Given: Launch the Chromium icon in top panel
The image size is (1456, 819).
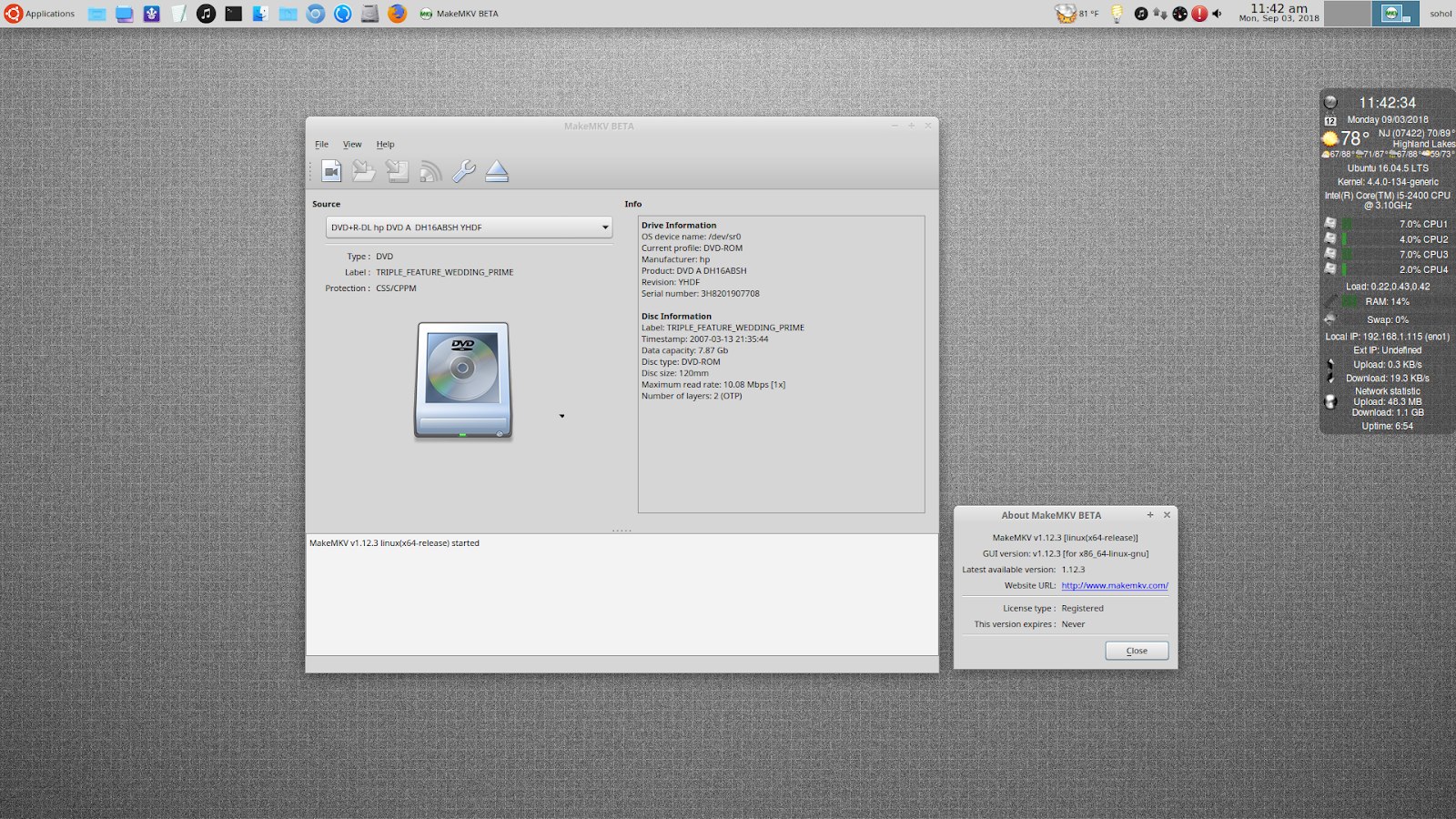Looking at the screenshot, I should point(315,14).
